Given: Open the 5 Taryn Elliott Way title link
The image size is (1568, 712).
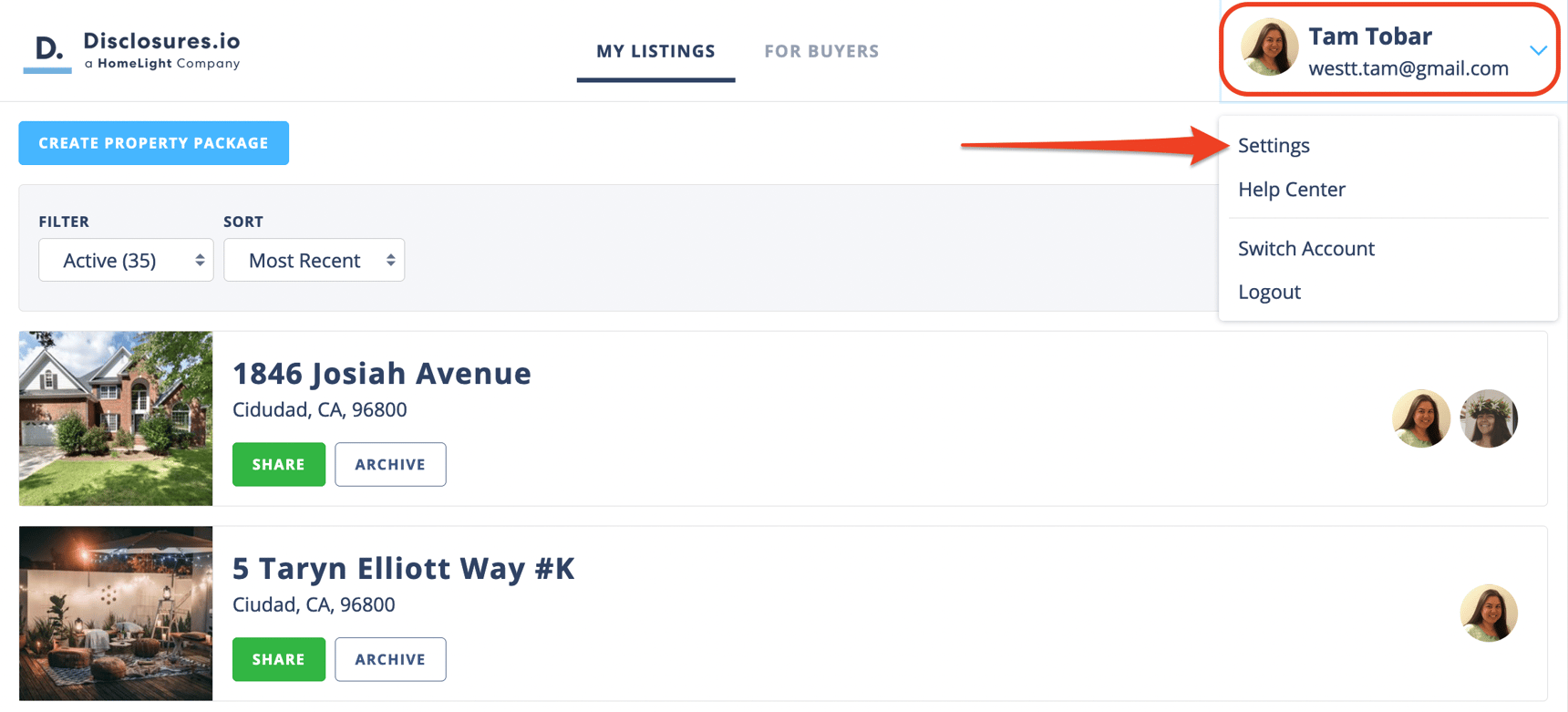Looking at the screenshot, I should click(x=403, y=569).
